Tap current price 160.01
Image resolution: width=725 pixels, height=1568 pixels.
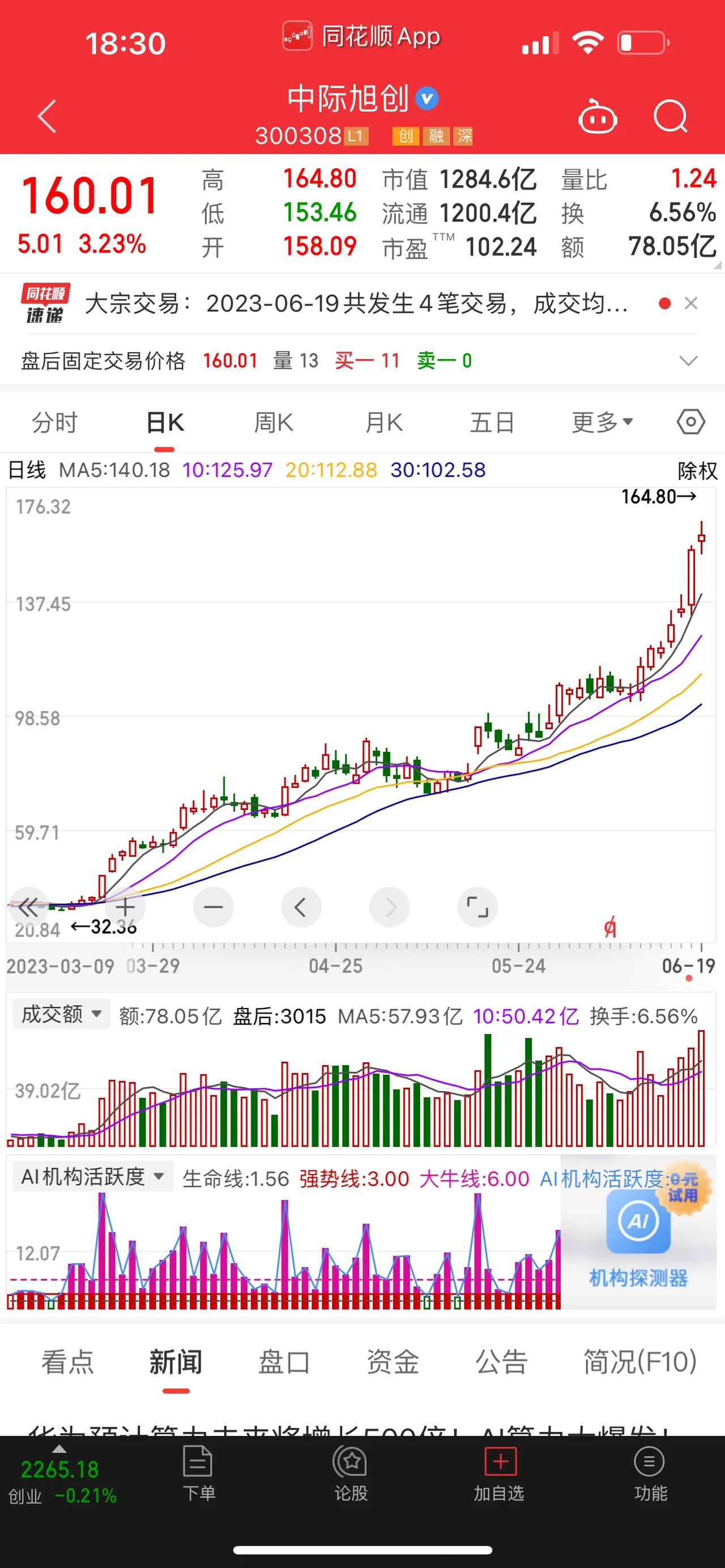click(x=89, y=196)
